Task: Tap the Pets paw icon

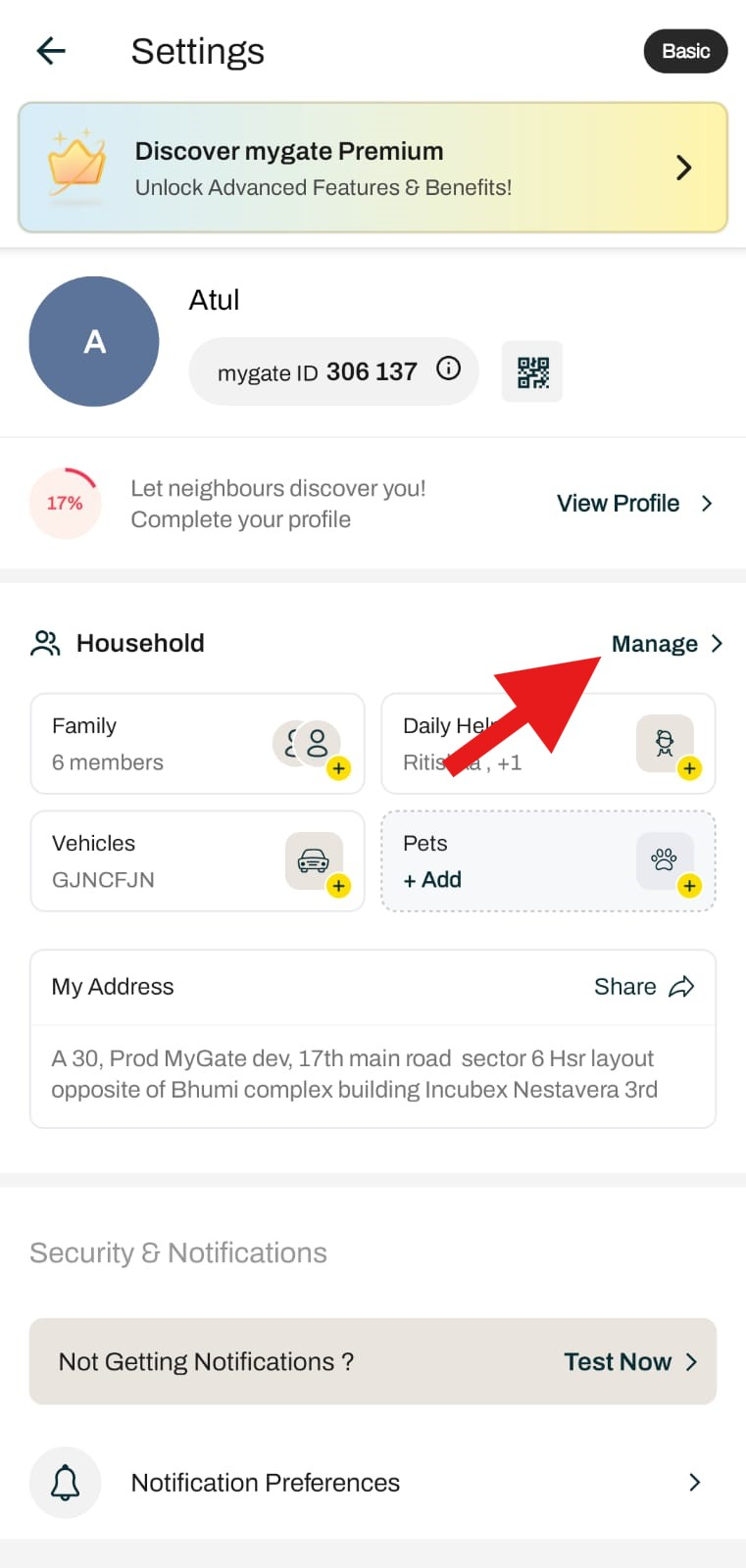Action: click(x=665, y=860)
